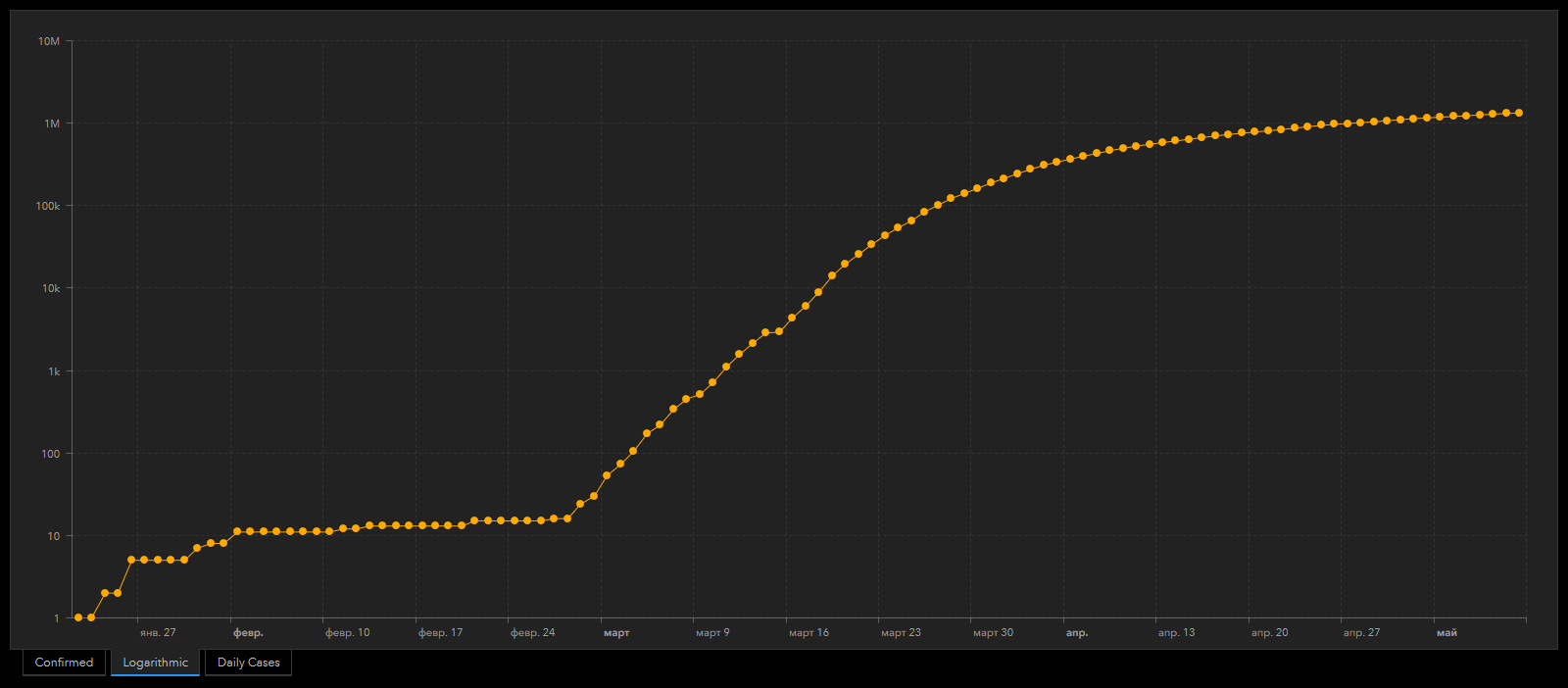This screenshot has width=1568, height=688.
Task: Click the 'апр. 20' date label
Action: point(1269,633)
